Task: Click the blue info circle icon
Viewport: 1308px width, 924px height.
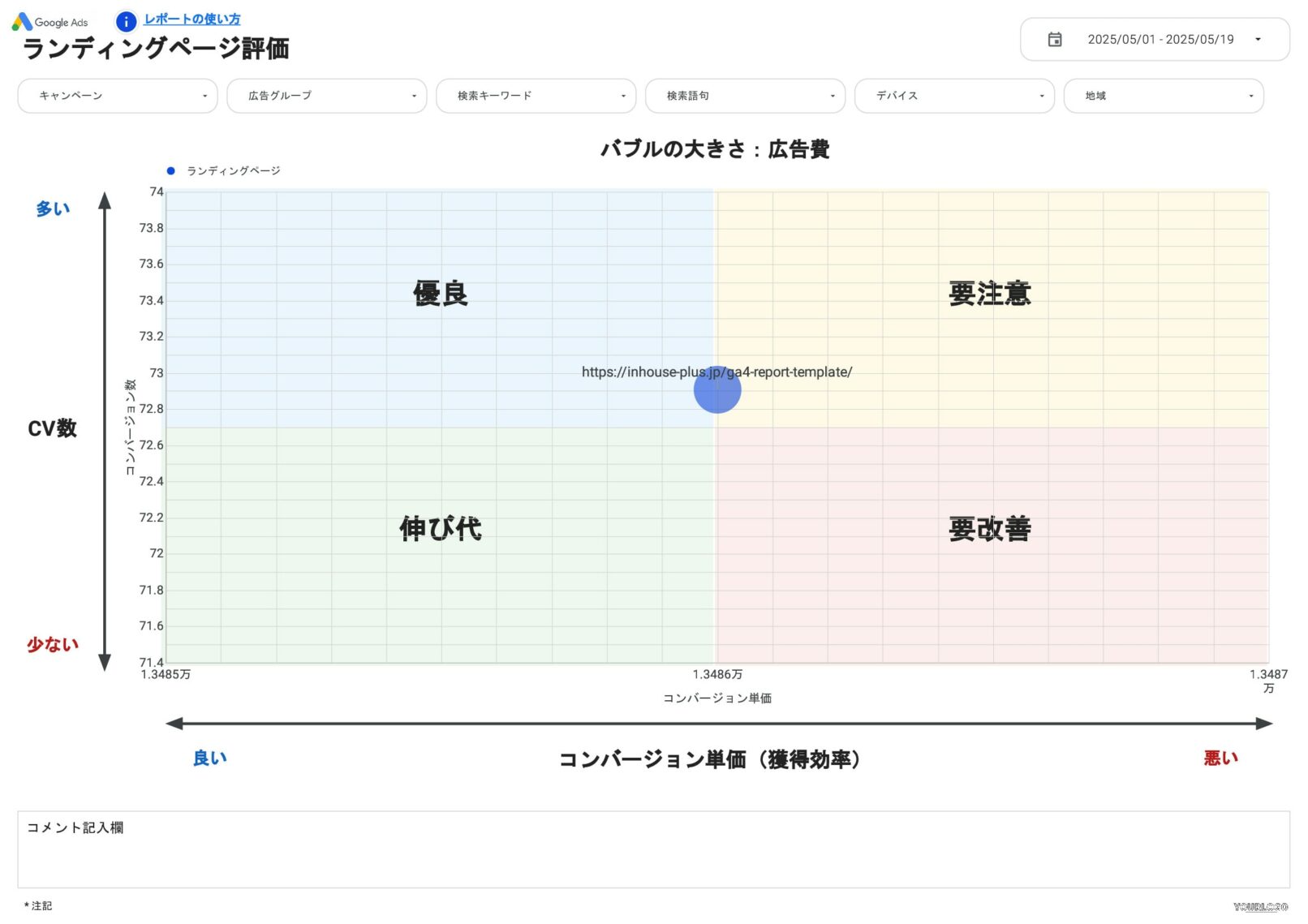Action: coord(126,21)
